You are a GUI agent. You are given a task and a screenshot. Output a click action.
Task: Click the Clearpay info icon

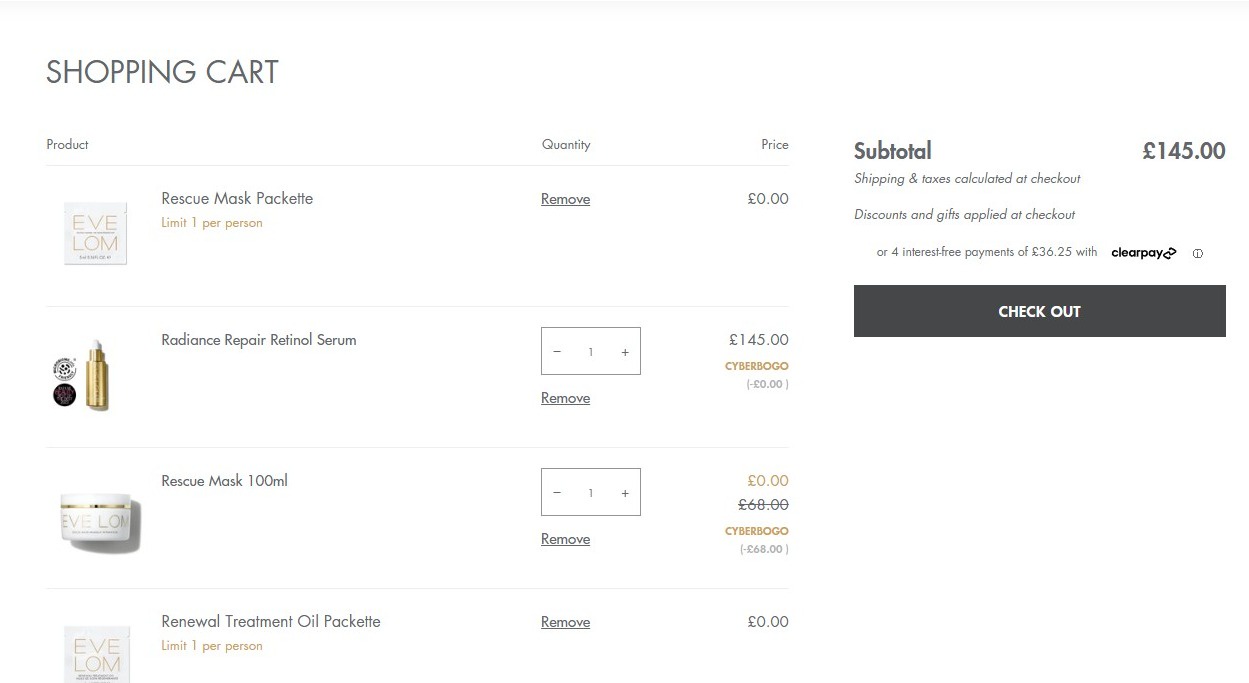click(1198, 253)
